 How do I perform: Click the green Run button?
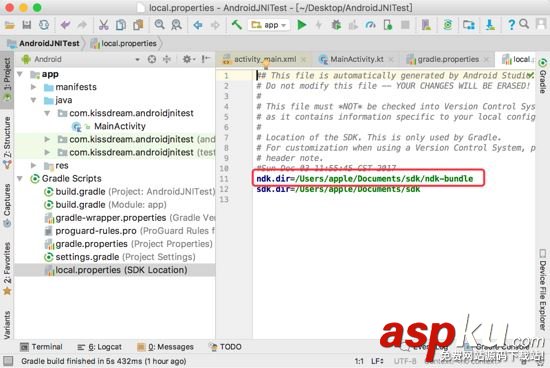click(302, 25)
